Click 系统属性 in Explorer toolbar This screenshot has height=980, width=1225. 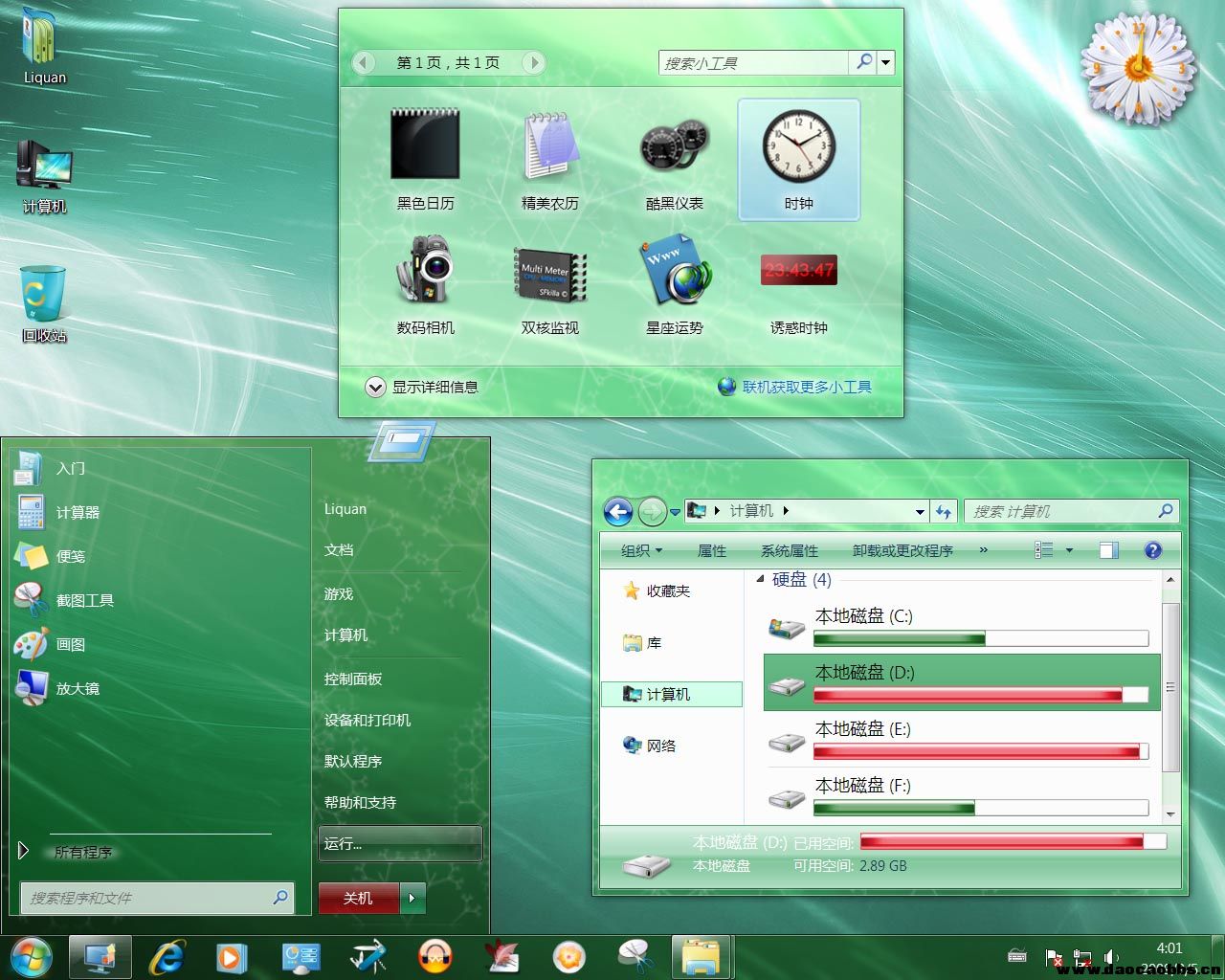pyautogui.click(x=790, y=550)
